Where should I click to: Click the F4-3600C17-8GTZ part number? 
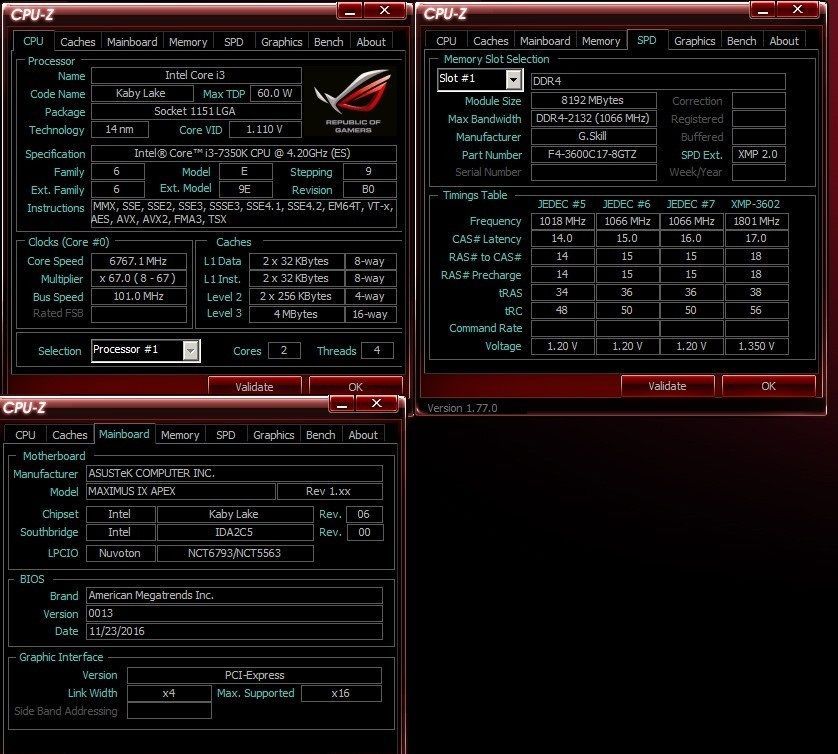pos(593,154)
